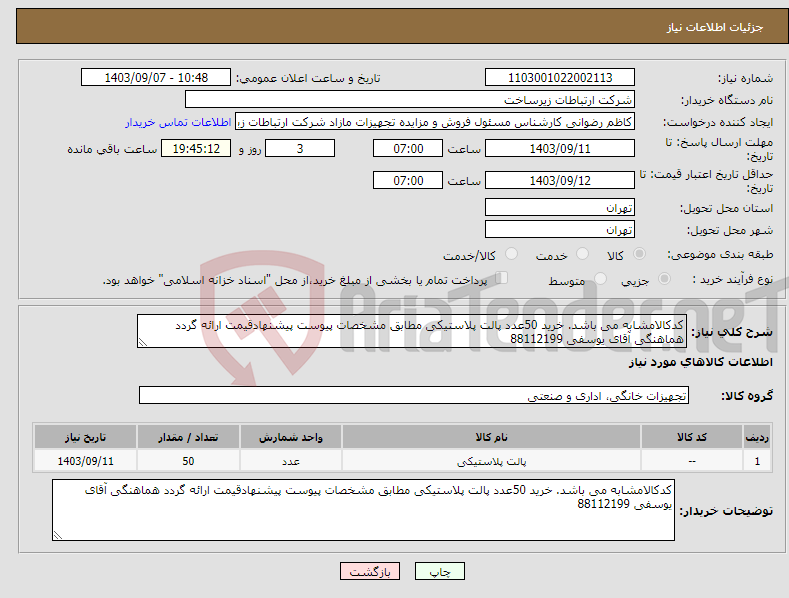Click the چاپ print button
This screenshot has height=598, width=789.
click(440, 571)
